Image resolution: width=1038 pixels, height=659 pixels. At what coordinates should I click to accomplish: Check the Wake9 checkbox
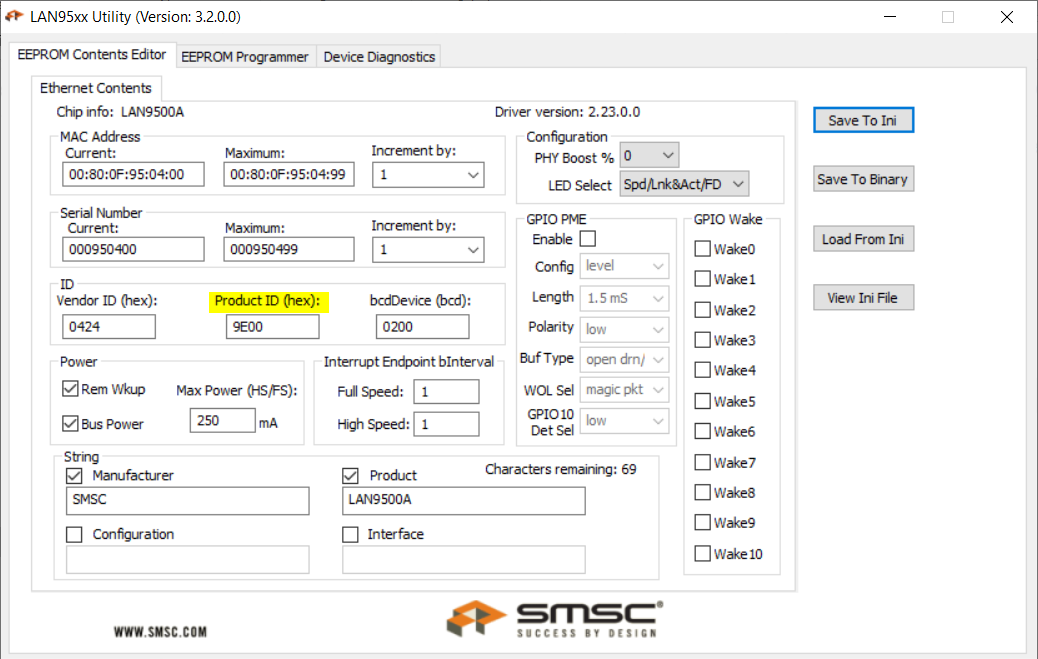pos(702,523)
